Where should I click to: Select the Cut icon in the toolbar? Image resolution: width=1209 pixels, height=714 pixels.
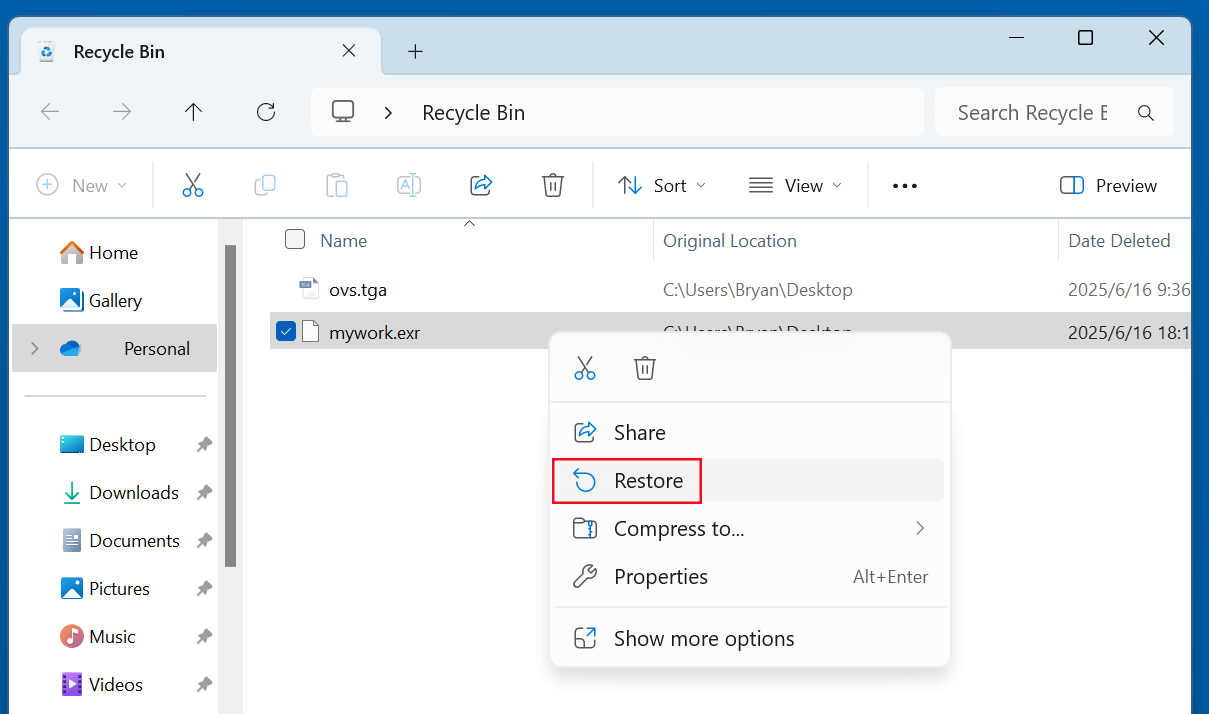pos(193,185)
